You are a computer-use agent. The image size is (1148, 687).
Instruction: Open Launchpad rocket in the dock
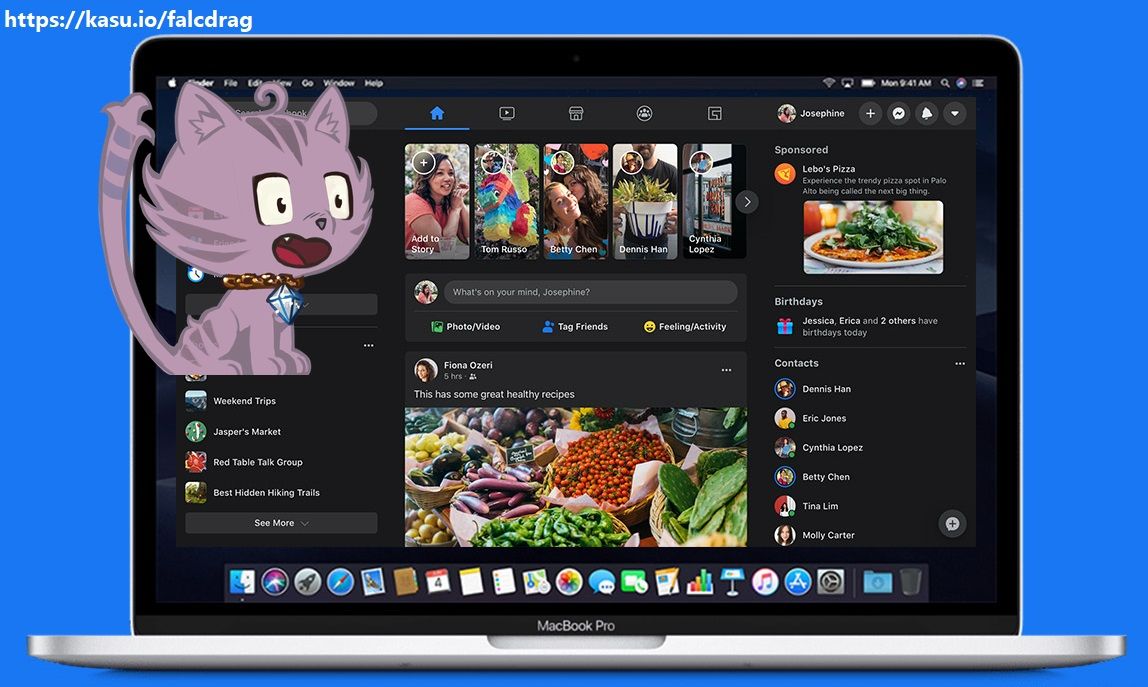308,582
